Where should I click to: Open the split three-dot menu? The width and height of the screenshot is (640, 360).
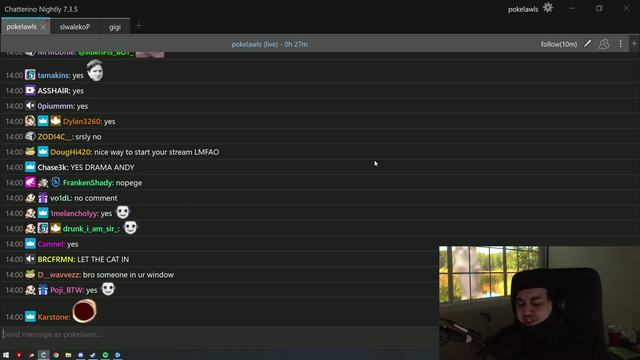coord(620,44)
